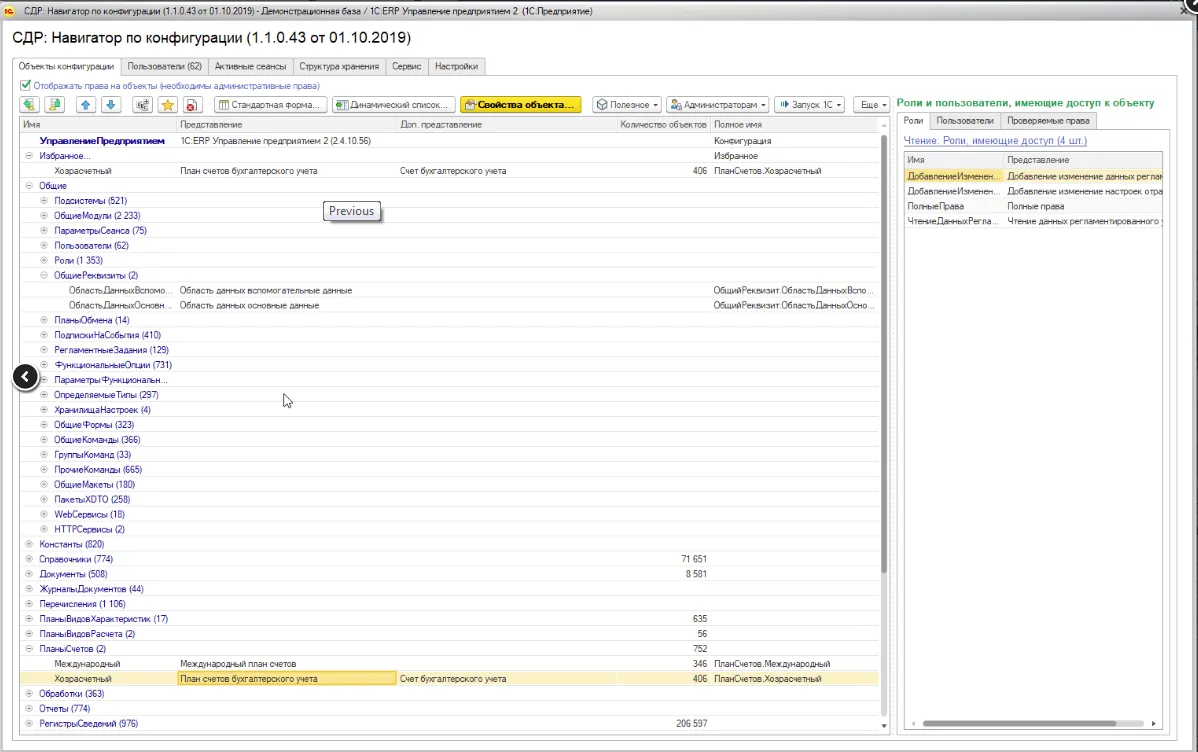Click the blue down arrow toolbar icon

click(110, 105)
